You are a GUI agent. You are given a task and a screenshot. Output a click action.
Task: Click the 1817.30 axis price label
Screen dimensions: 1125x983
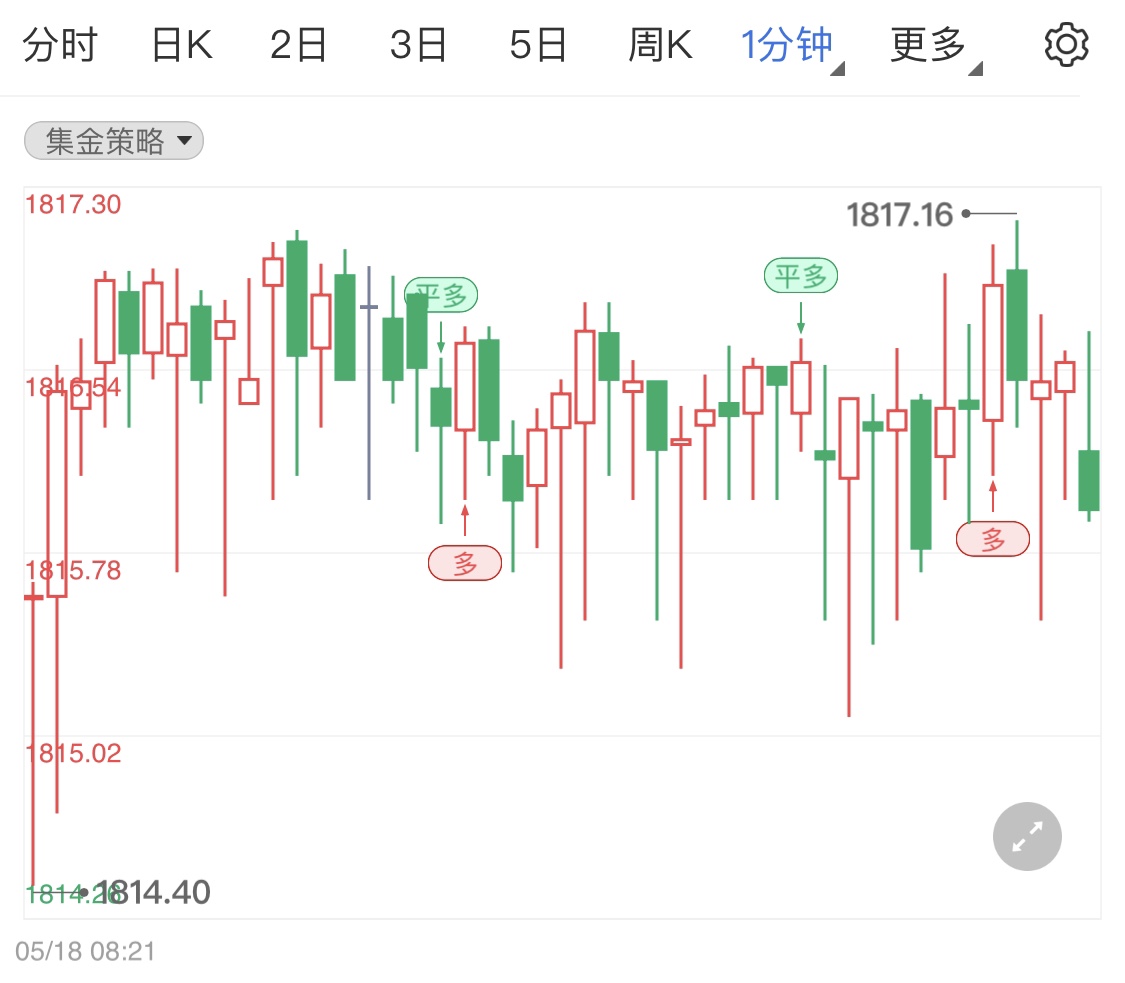pyautogui.click(x=73, y=203)
